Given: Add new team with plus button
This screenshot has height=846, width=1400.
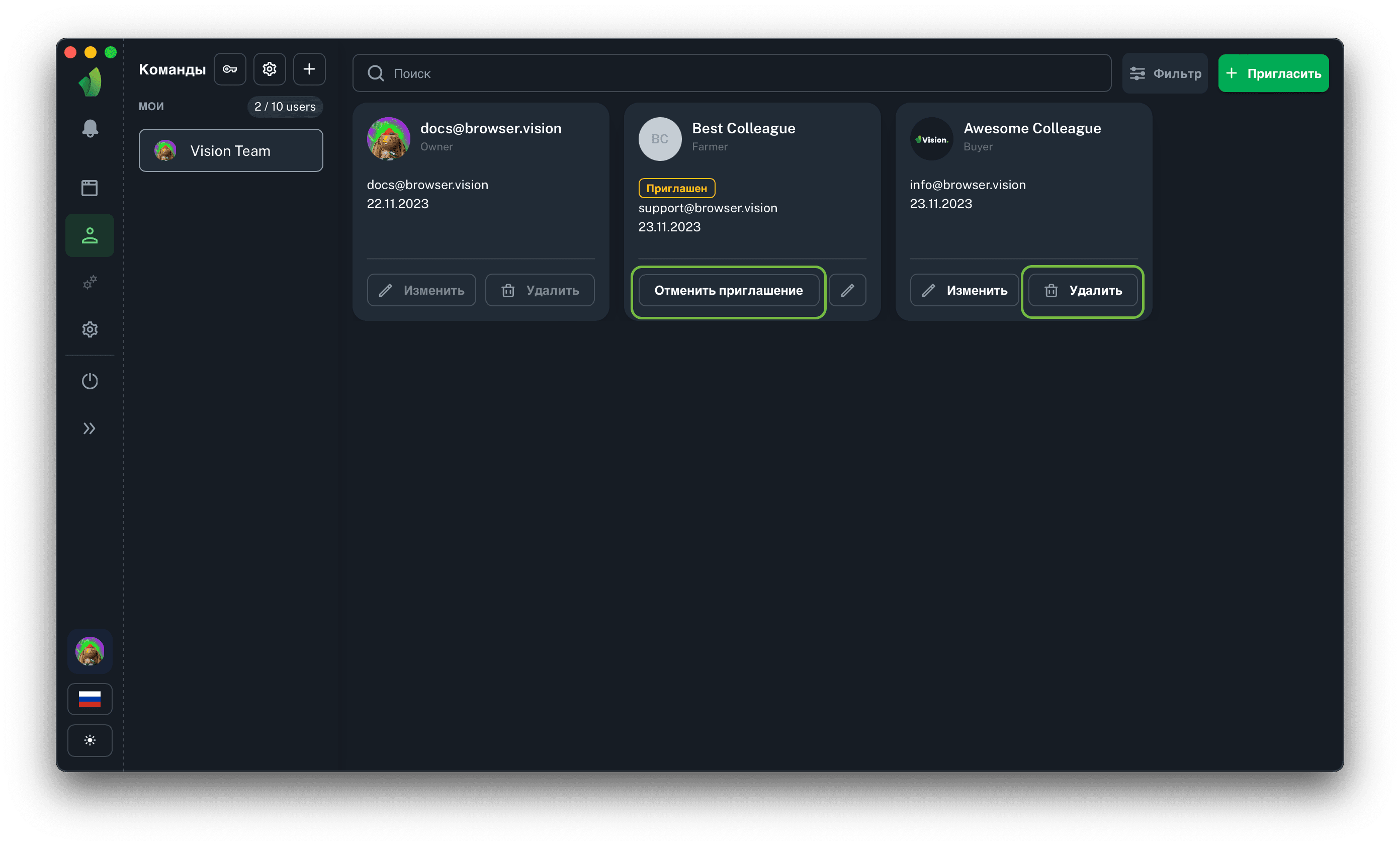Looking at the screenshot, I should (309, 69).
